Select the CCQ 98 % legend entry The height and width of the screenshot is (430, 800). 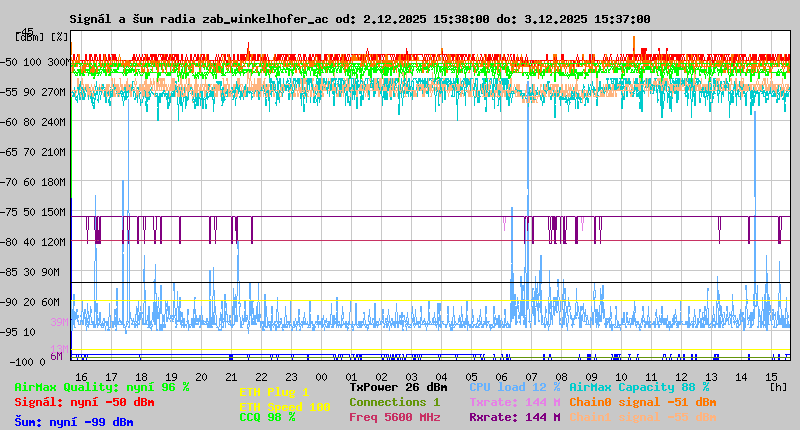tap(267, 418)
